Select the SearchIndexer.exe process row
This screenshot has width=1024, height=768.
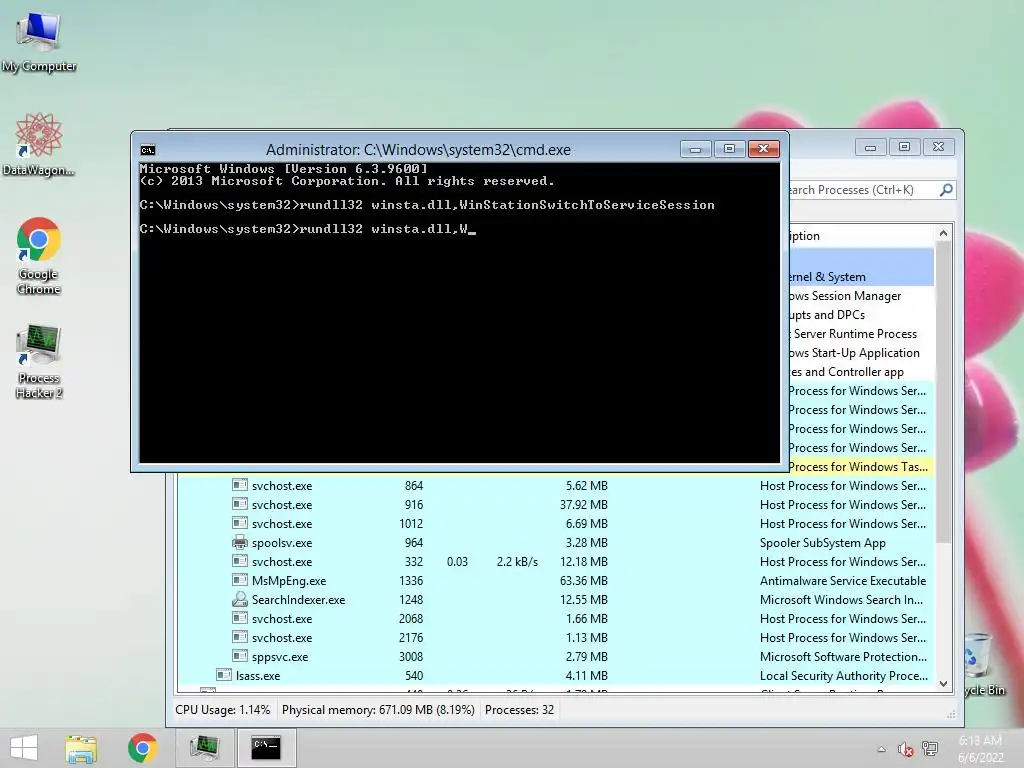(x=555, y=600)
